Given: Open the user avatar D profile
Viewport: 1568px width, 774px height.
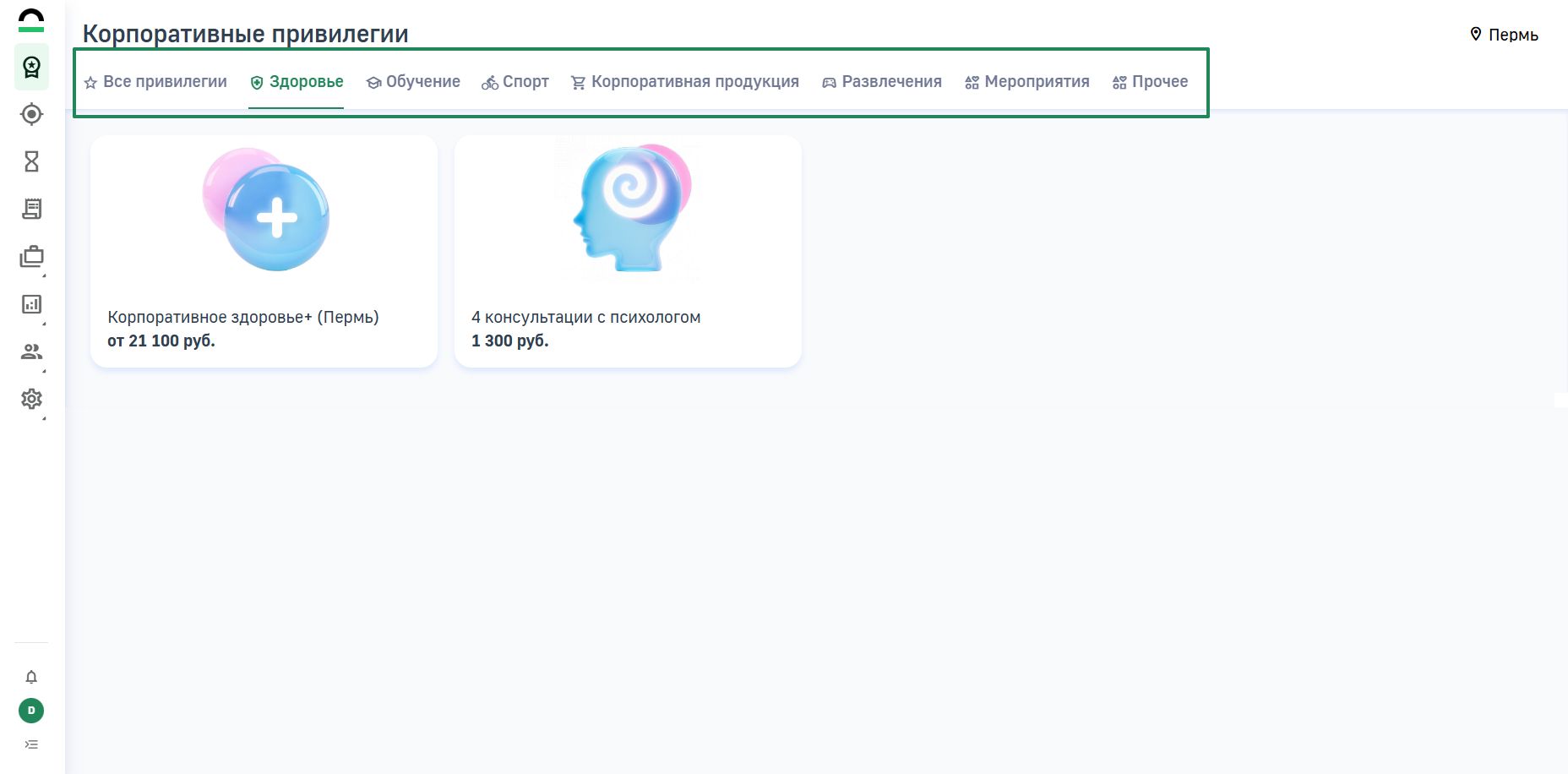Looking at the screenshot, I should tap(31, 711).
